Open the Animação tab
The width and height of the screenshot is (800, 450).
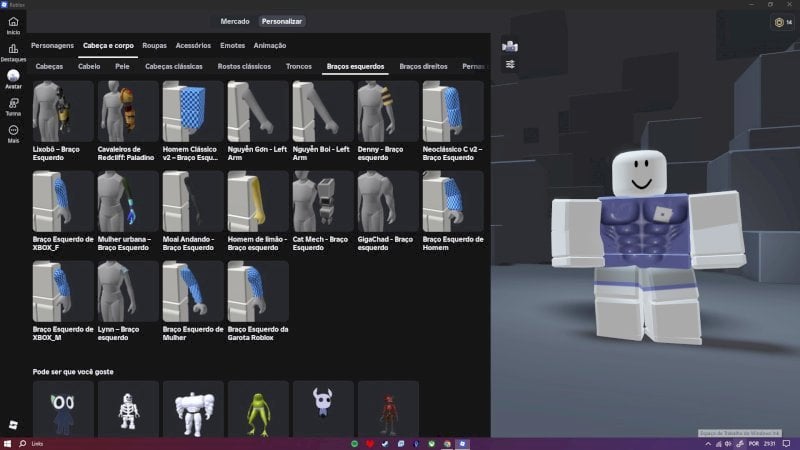(270, 45)
